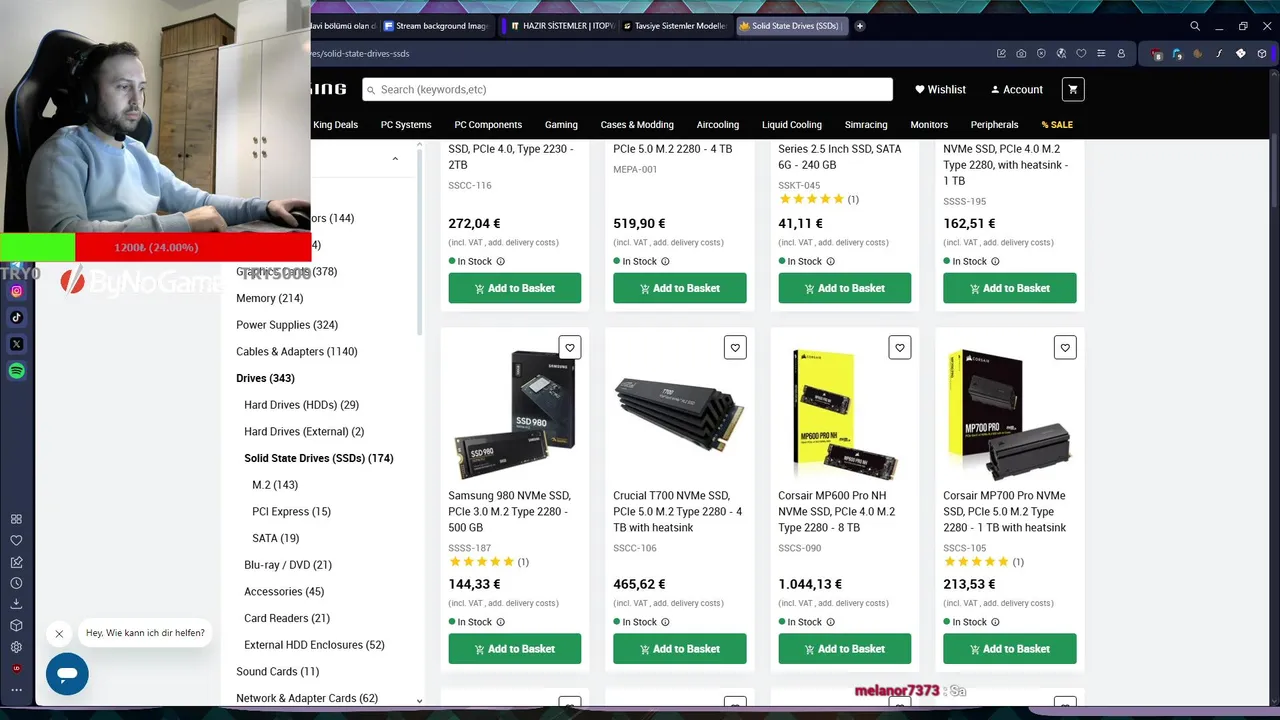This screenshot has height=720, width=1280.
Task: Select Power Supplies (324) category
Action: coord(287,325)
